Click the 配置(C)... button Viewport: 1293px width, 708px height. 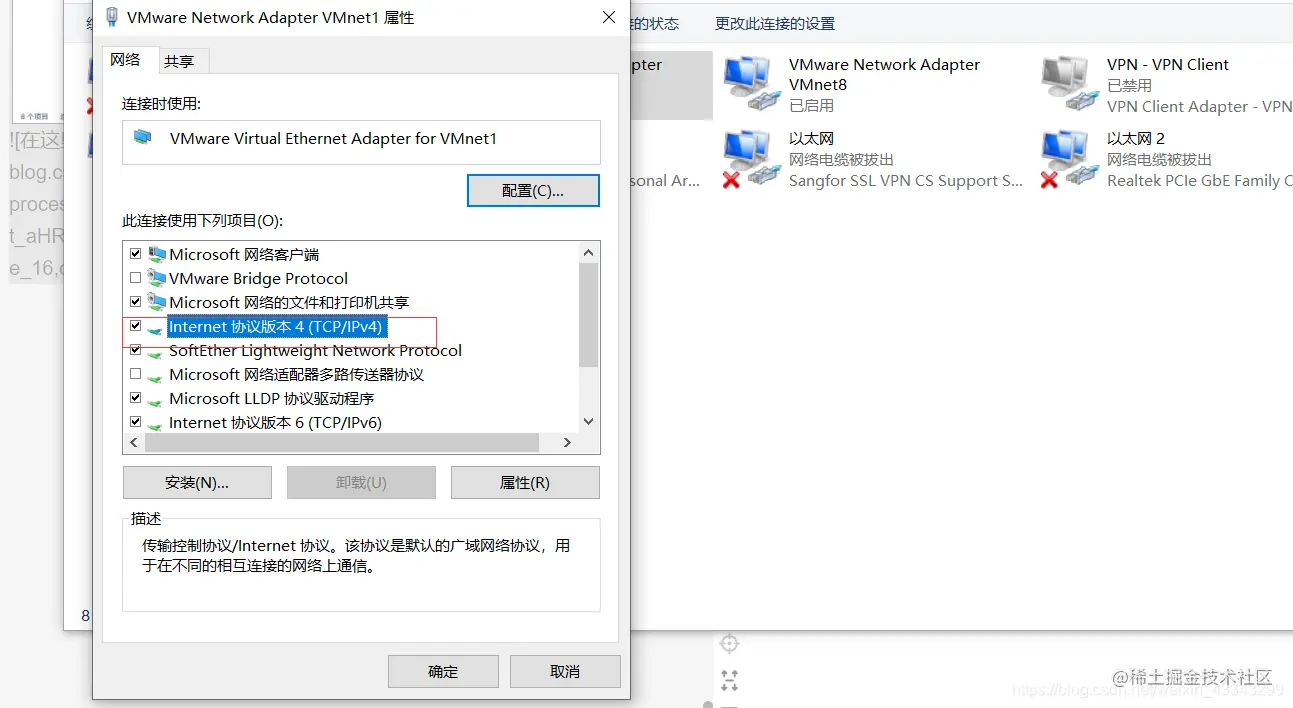[533, 190]
